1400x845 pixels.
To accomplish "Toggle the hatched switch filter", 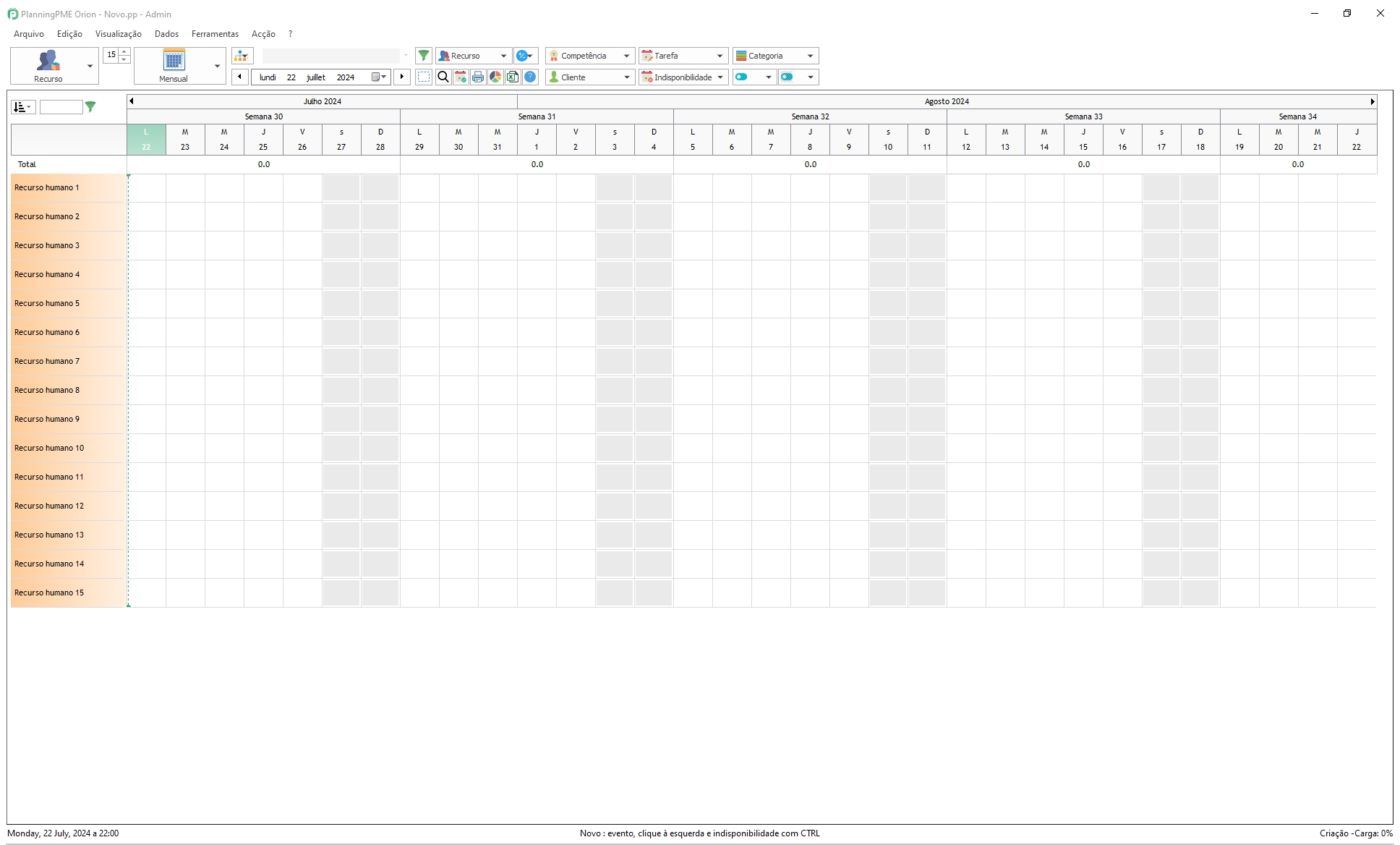I will tap(787, 77).
